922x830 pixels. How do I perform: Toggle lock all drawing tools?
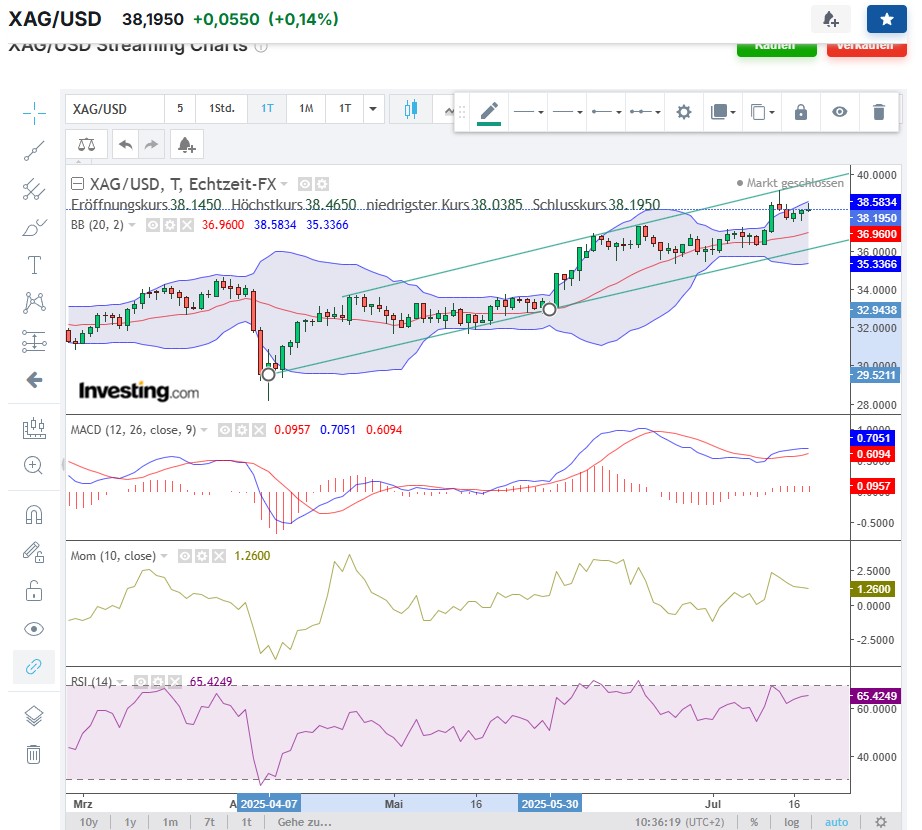click(34, 591)
